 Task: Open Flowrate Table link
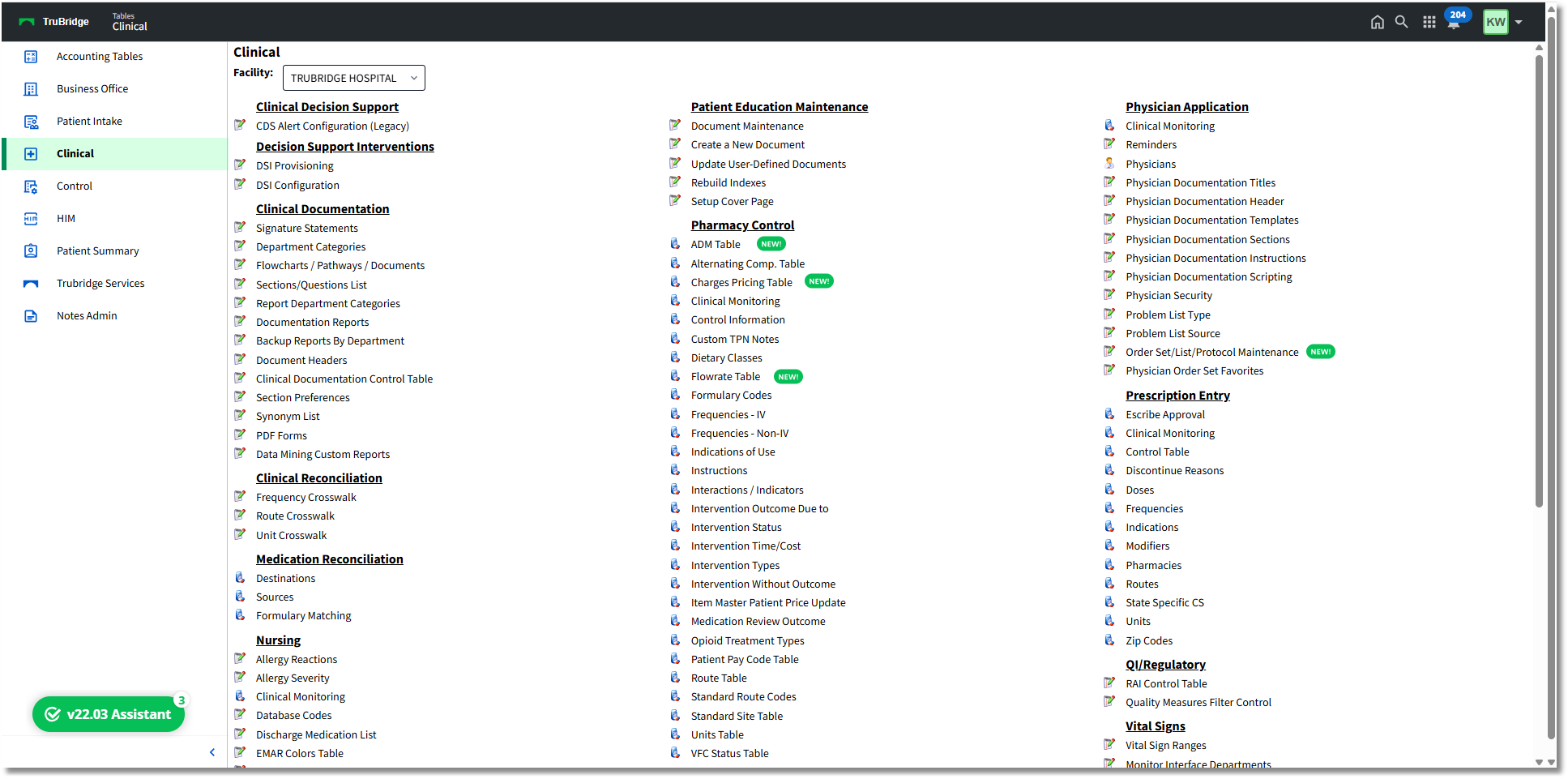coord(725,376)
